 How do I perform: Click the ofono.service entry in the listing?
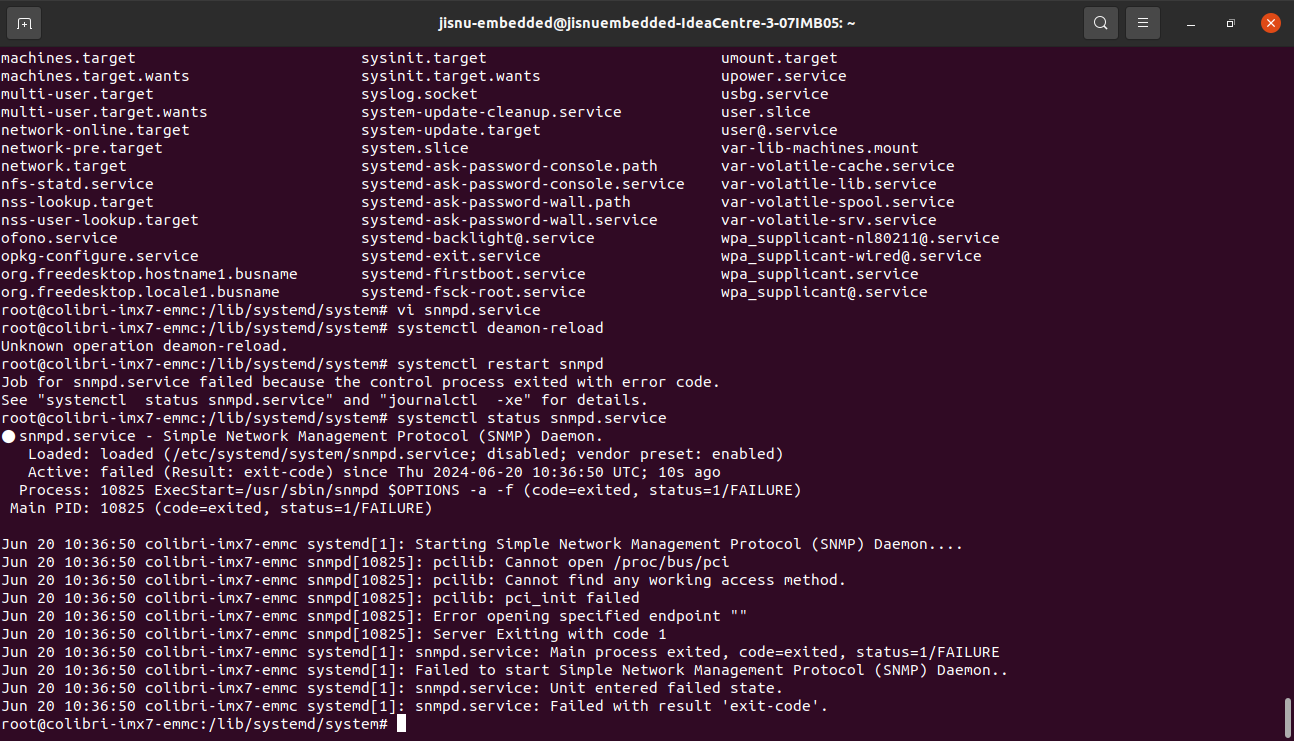point(59,238)
